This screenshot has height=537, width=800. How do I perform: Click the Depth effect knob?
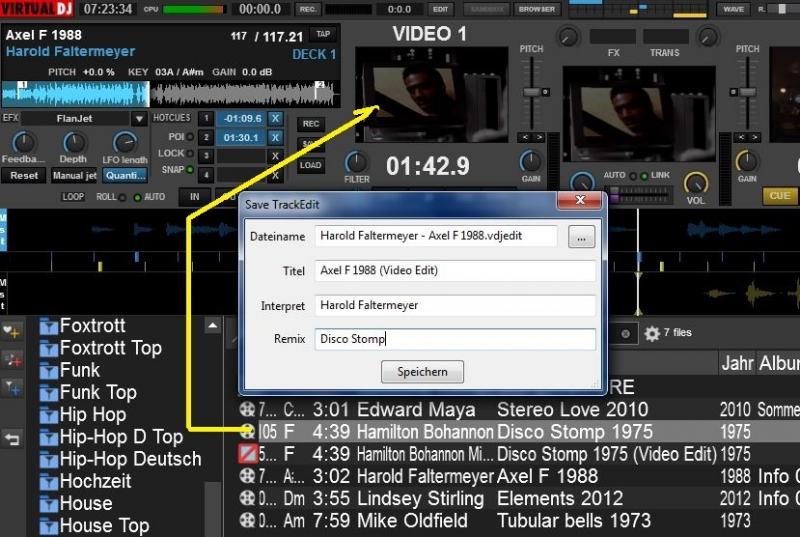click(x=74, y=143)
